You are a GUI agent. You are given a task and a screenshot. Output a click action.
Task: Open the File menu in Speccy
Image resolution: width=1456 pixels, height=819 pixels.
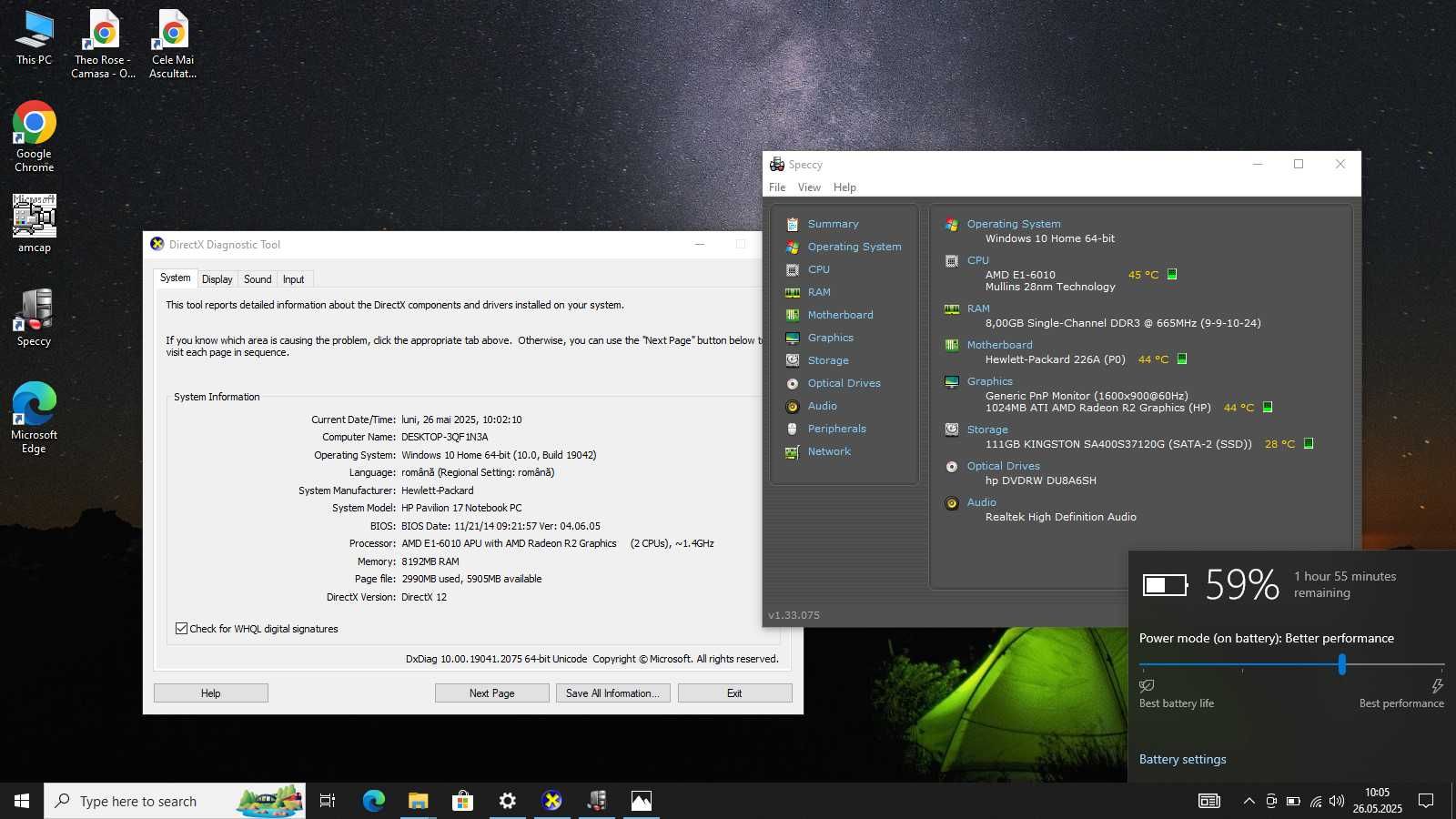[x=777, y=187]
